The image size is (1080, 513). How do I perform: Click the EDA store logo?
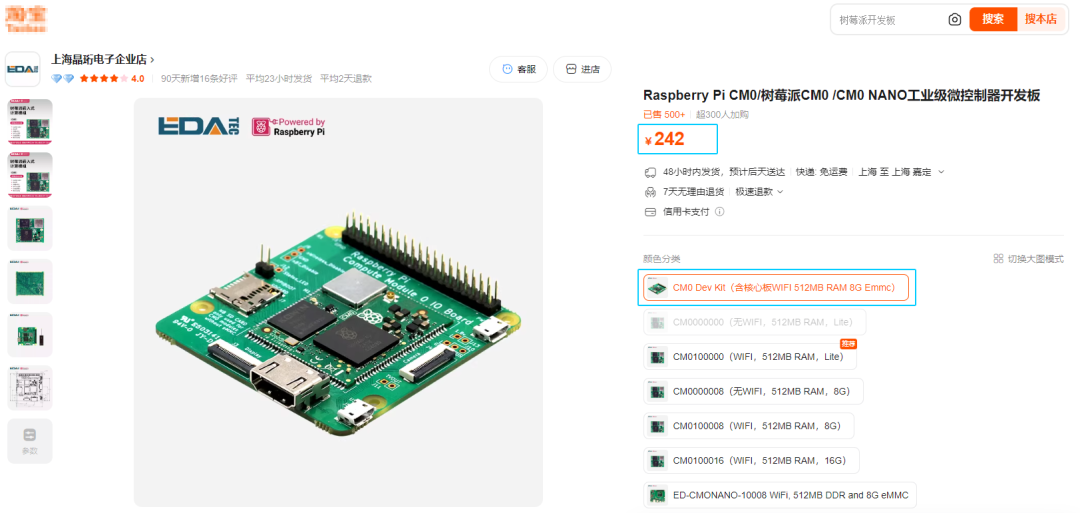(x=23, y=69)
